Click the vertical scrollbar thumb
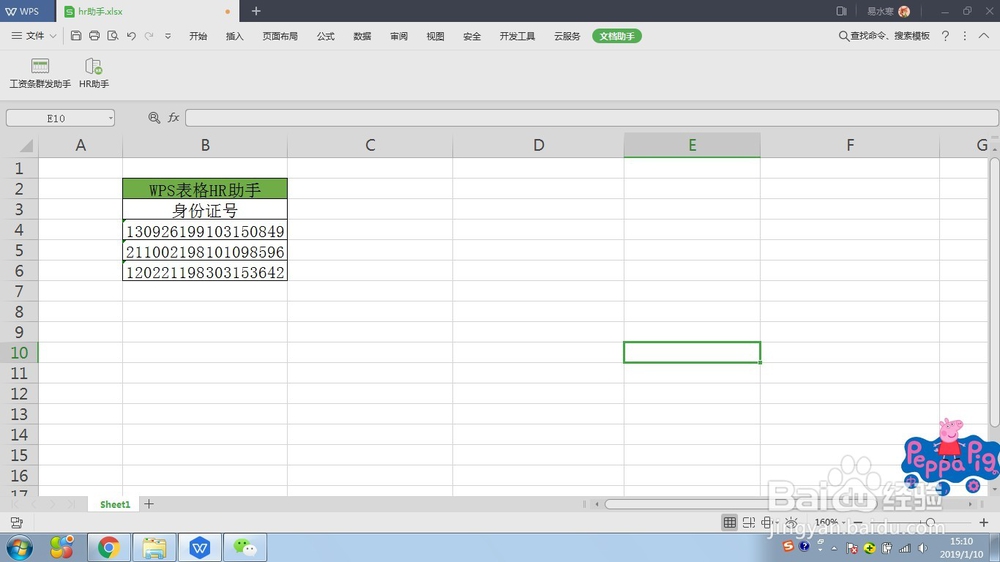1000x562 pixels. [994, 291]
